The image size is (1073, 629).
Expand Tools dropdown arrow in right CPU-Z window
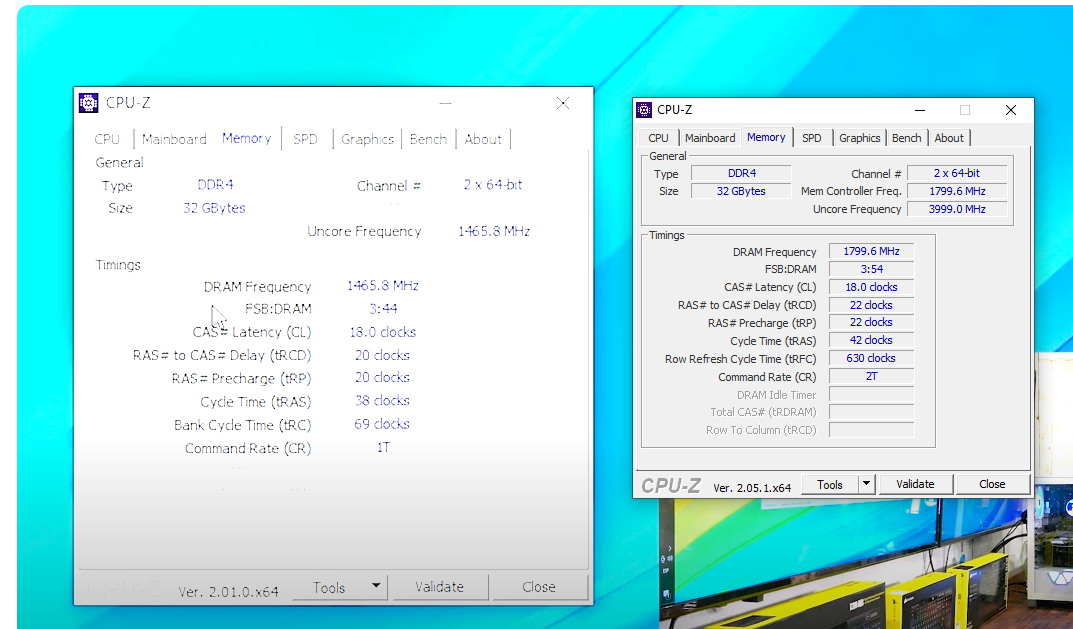point(866,484)
